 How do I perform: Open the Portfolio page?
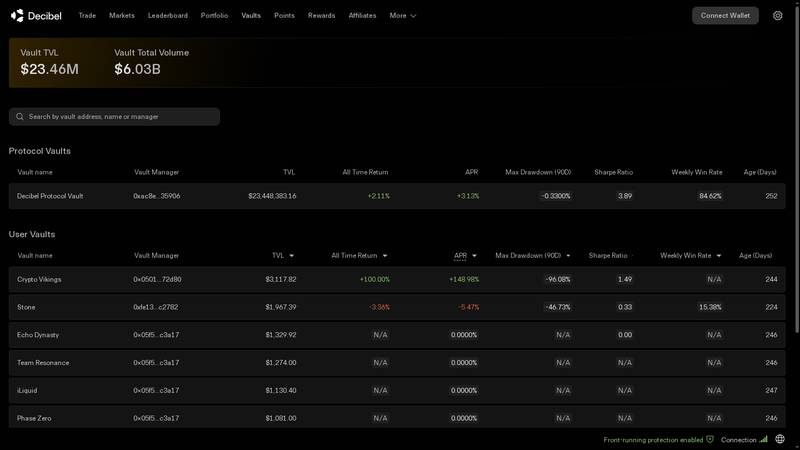[214, 16]
